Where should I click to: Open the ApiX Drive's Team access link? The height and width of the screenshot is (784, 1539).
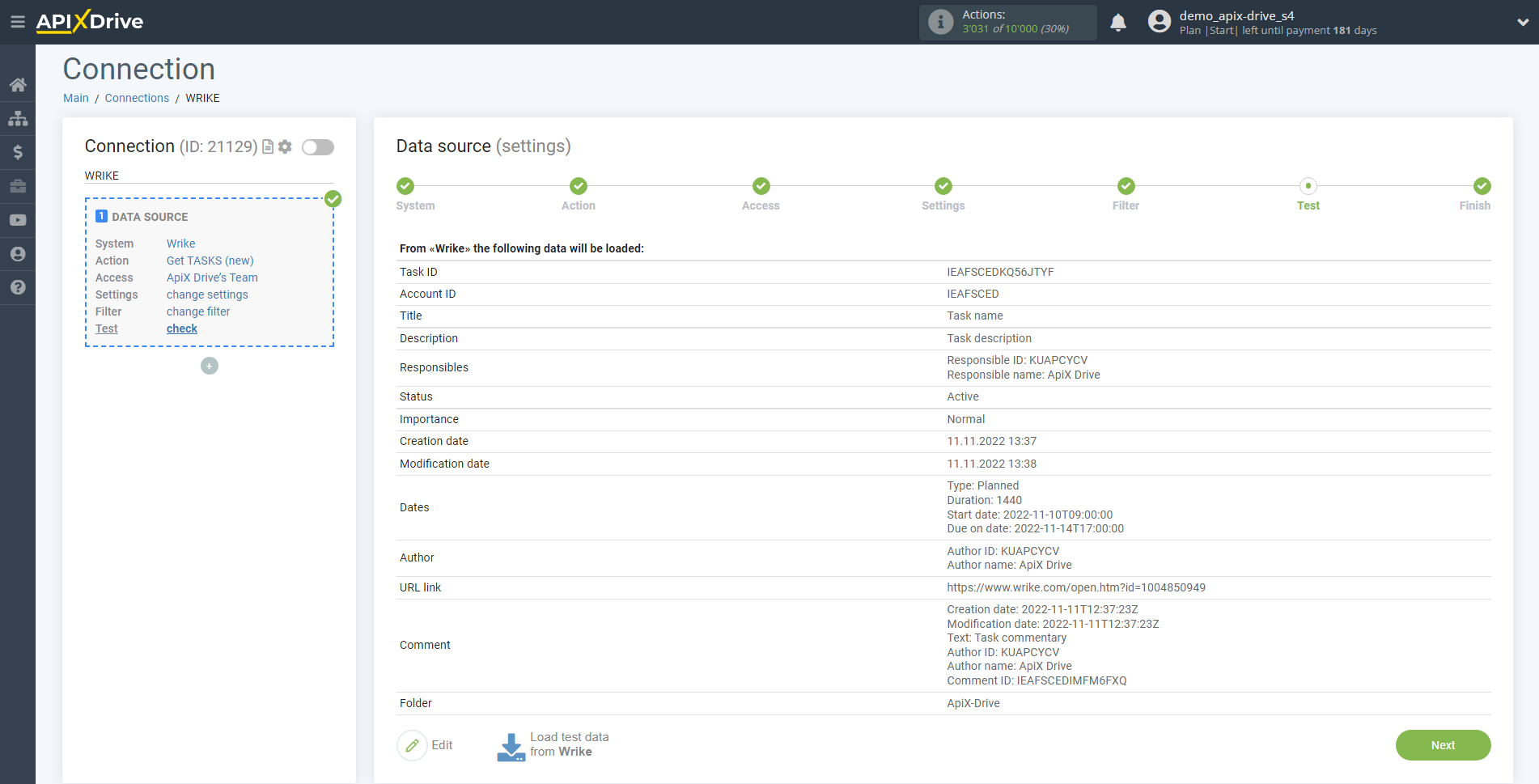coord(212,278)
